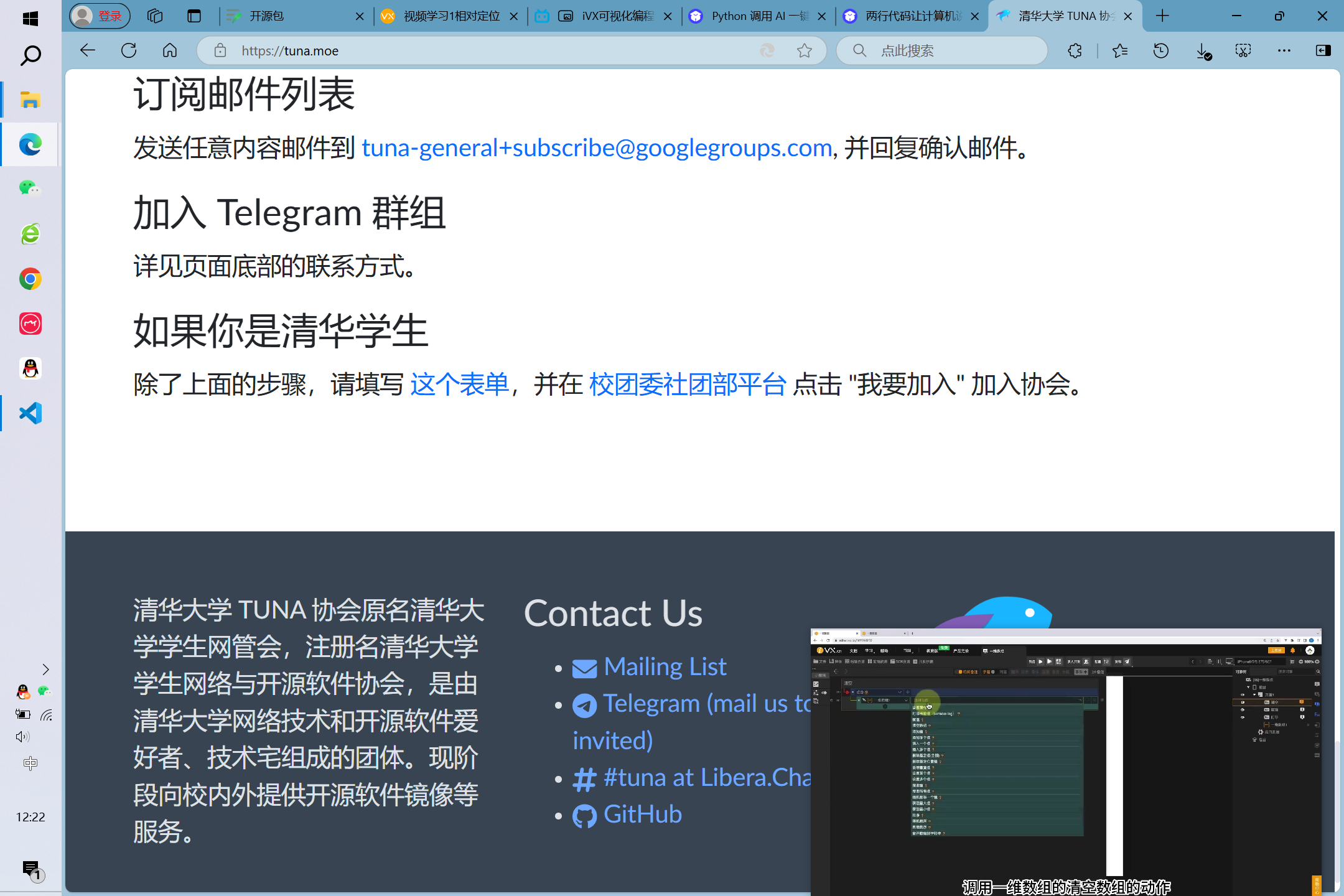Open the 这个表单 form link
Screen dimensions: 1344x896
pos(459,385)
